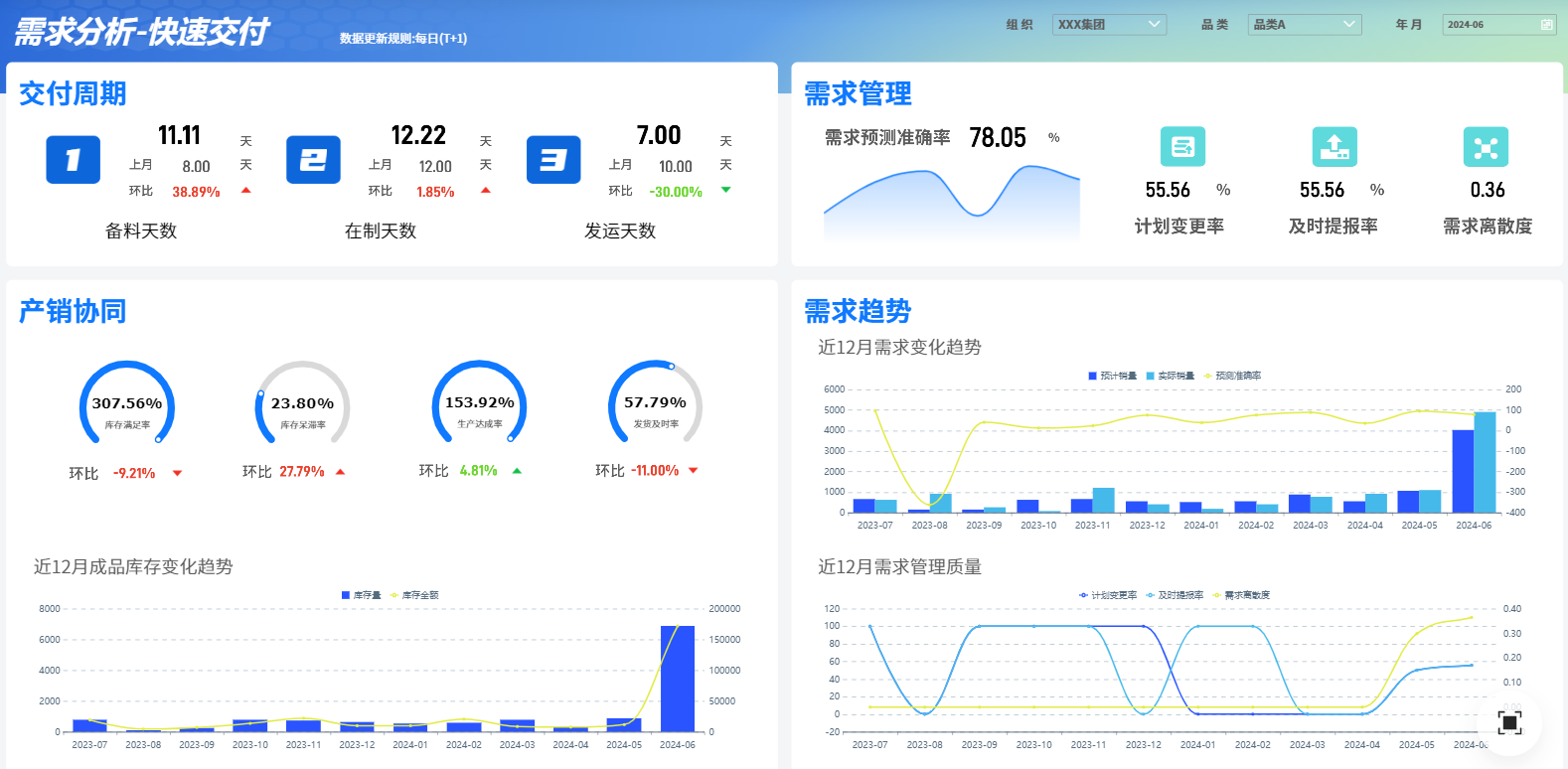This screenshot has width=1568, height=769.
Task: Click the 发运天数 label
Action: 620,231
